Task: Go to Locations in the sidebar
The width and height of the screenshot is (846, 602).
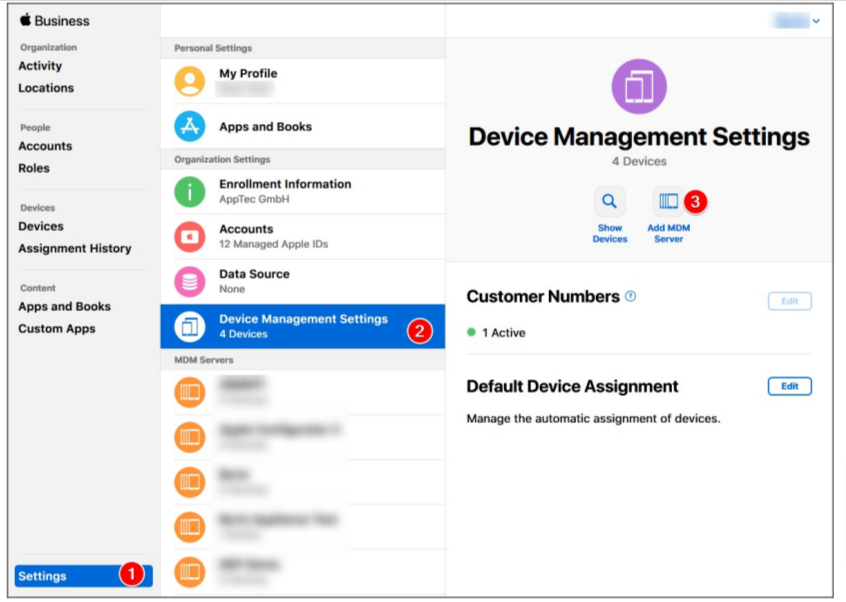Action: (x=46, y=88)
